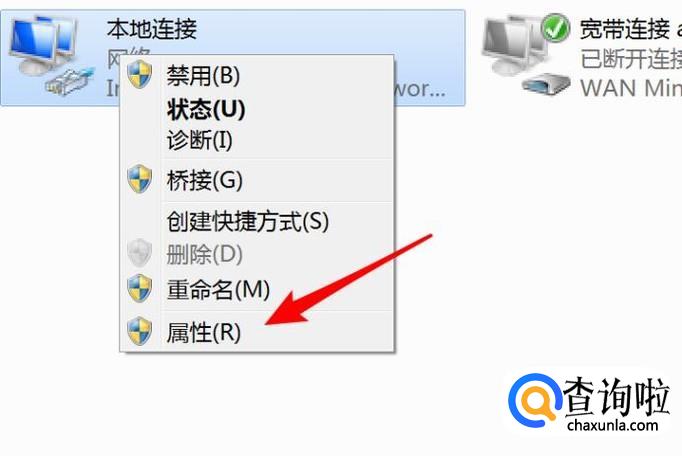Click the shield icon beside 属性(R)
This screenshot has width=682, height=456.
pyautogui.click(x=140, y=331)
